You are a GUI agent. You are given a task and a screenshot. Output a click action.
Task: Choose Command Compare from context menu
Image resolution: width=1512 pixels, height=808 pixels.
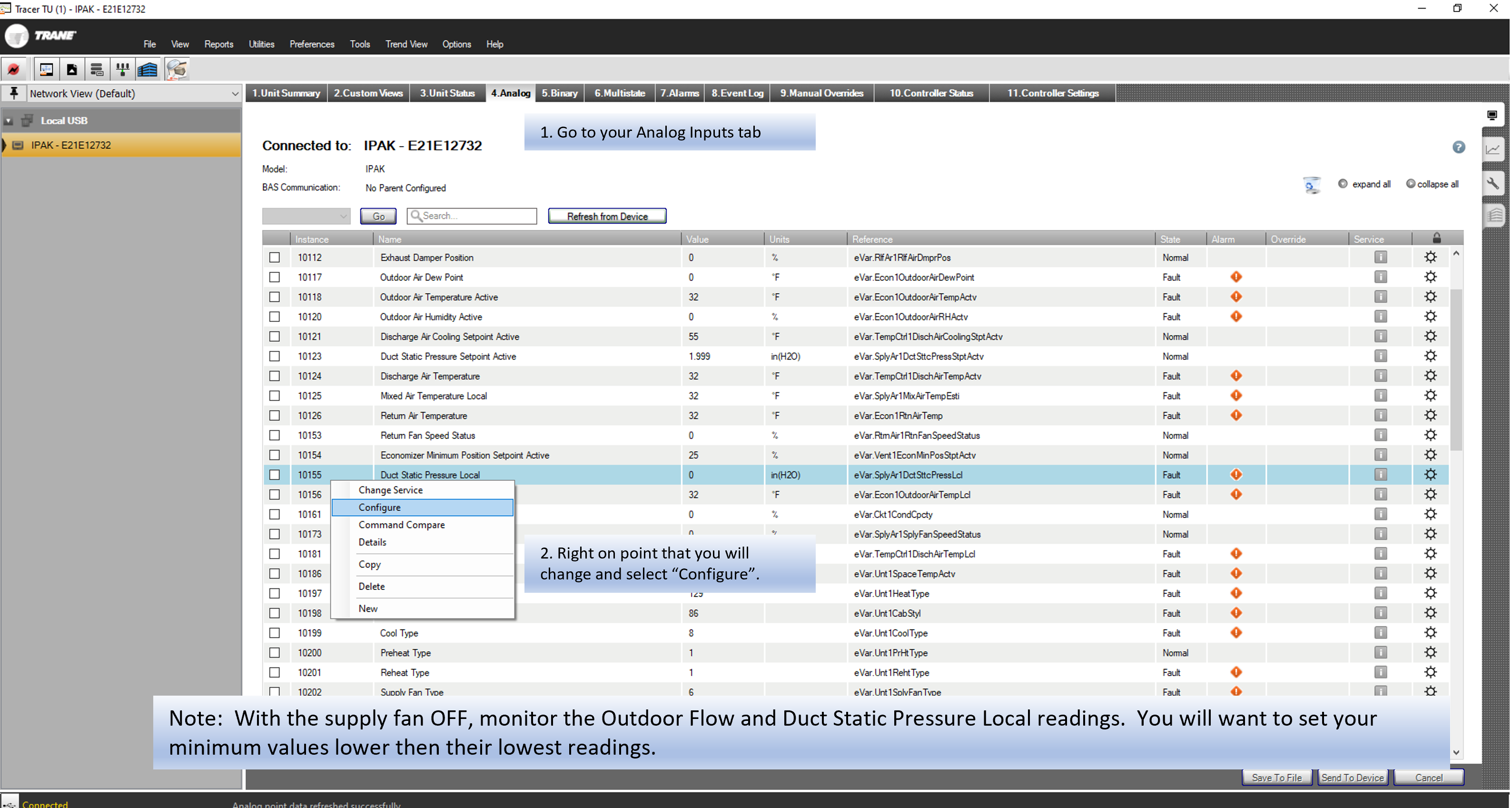(422, 524)
